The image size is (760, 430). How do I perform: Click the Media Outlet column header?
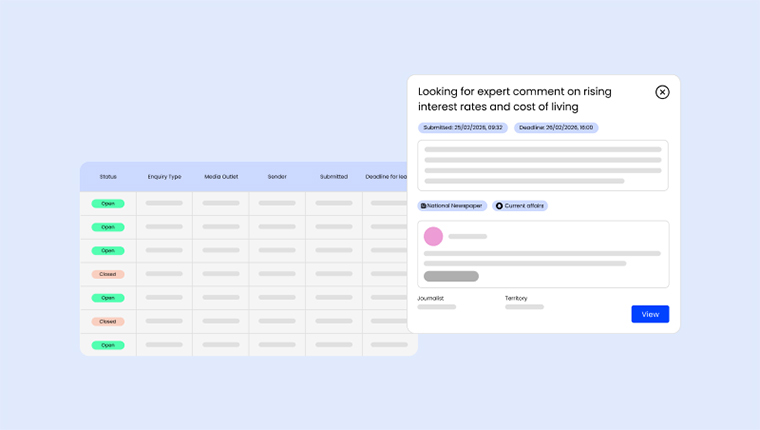(221, 177)
